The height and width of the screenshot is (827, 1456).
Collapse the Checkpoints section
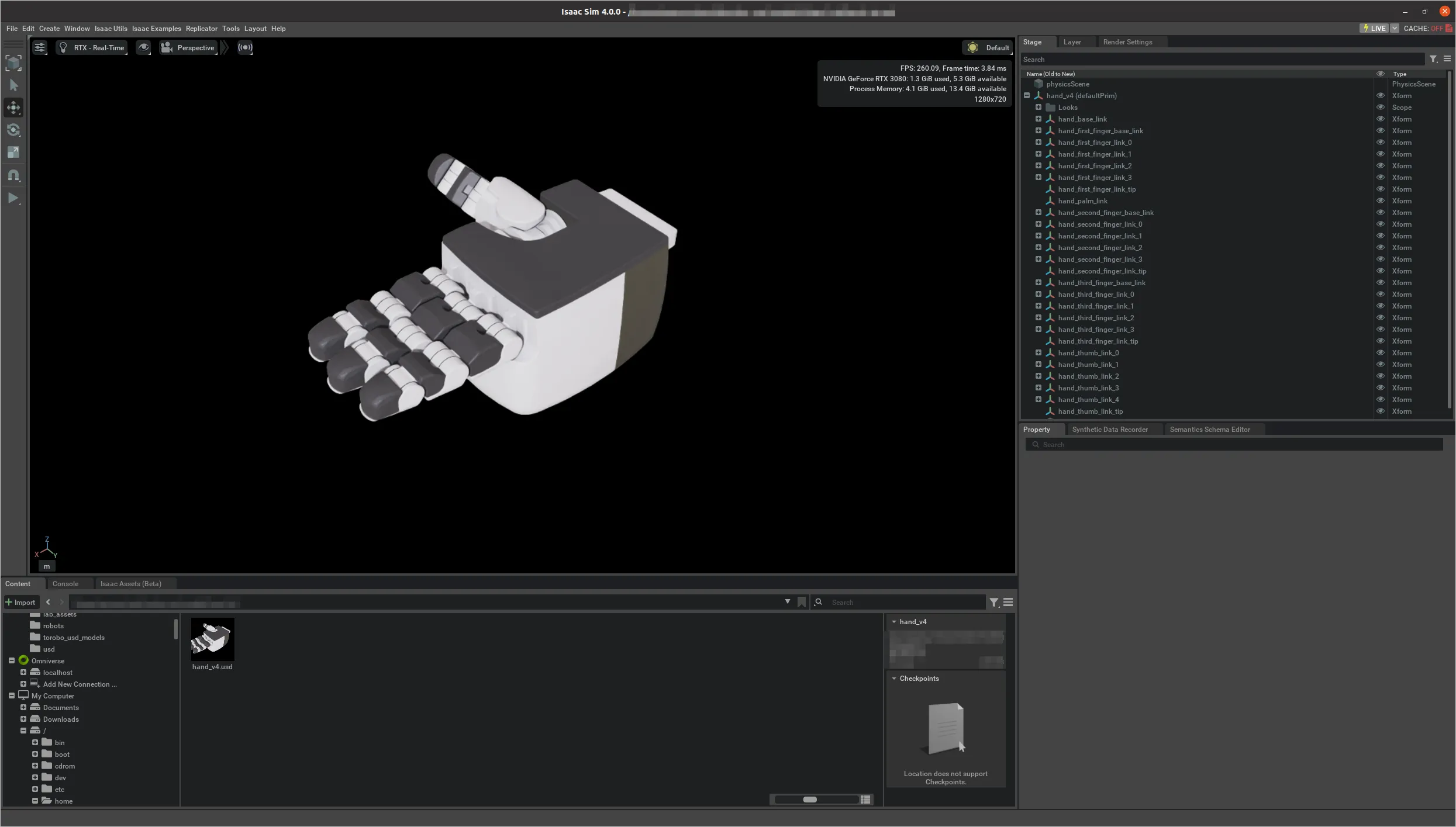pyautogui.click(x=894, y=679)
